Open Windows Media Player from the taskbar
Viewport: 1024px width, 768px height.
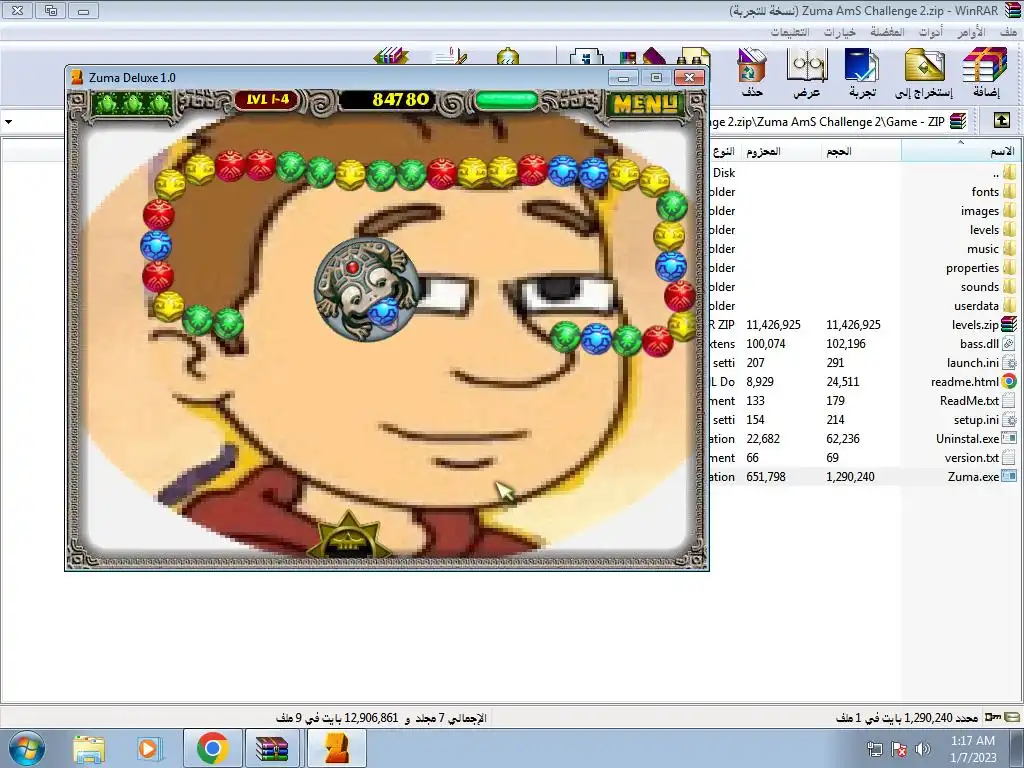tap(149, 748)
